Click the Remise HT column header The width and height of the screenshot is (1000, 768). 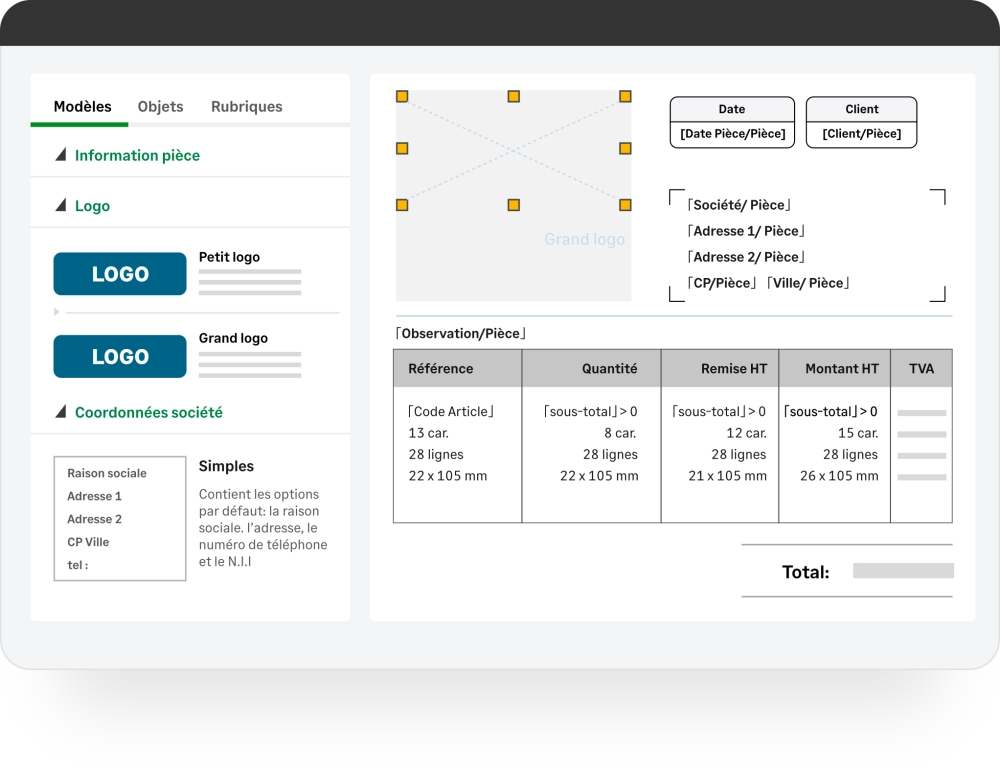pos(720,369)
